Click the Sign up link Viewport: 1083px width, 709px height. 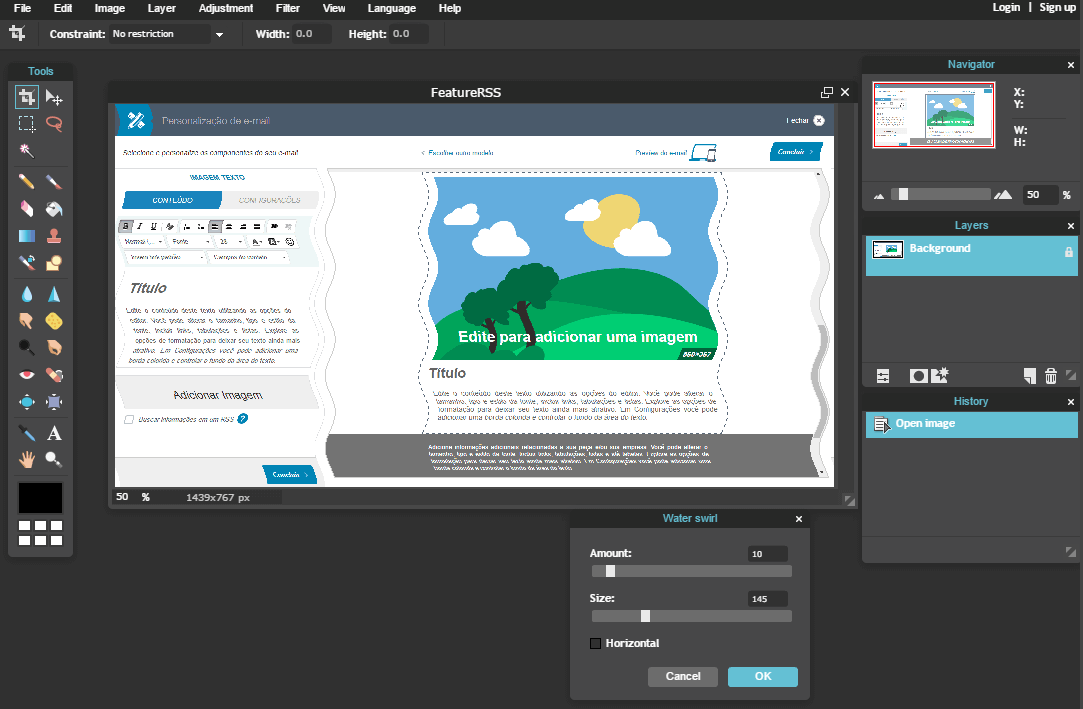[1057, 8]
